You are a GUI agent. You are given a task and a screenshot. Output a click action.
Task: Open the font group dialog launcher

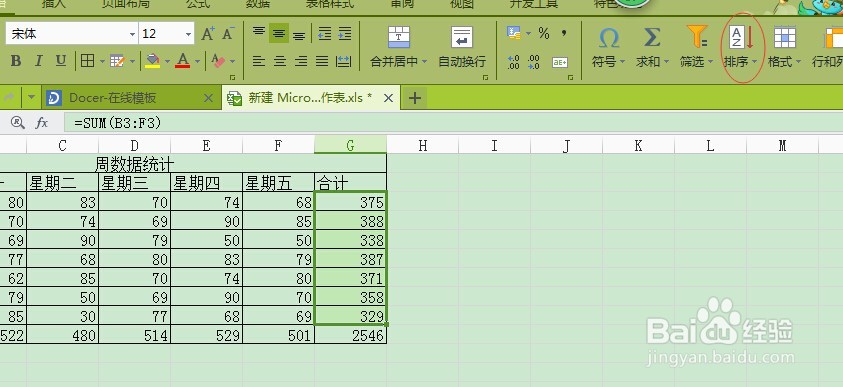233,77
